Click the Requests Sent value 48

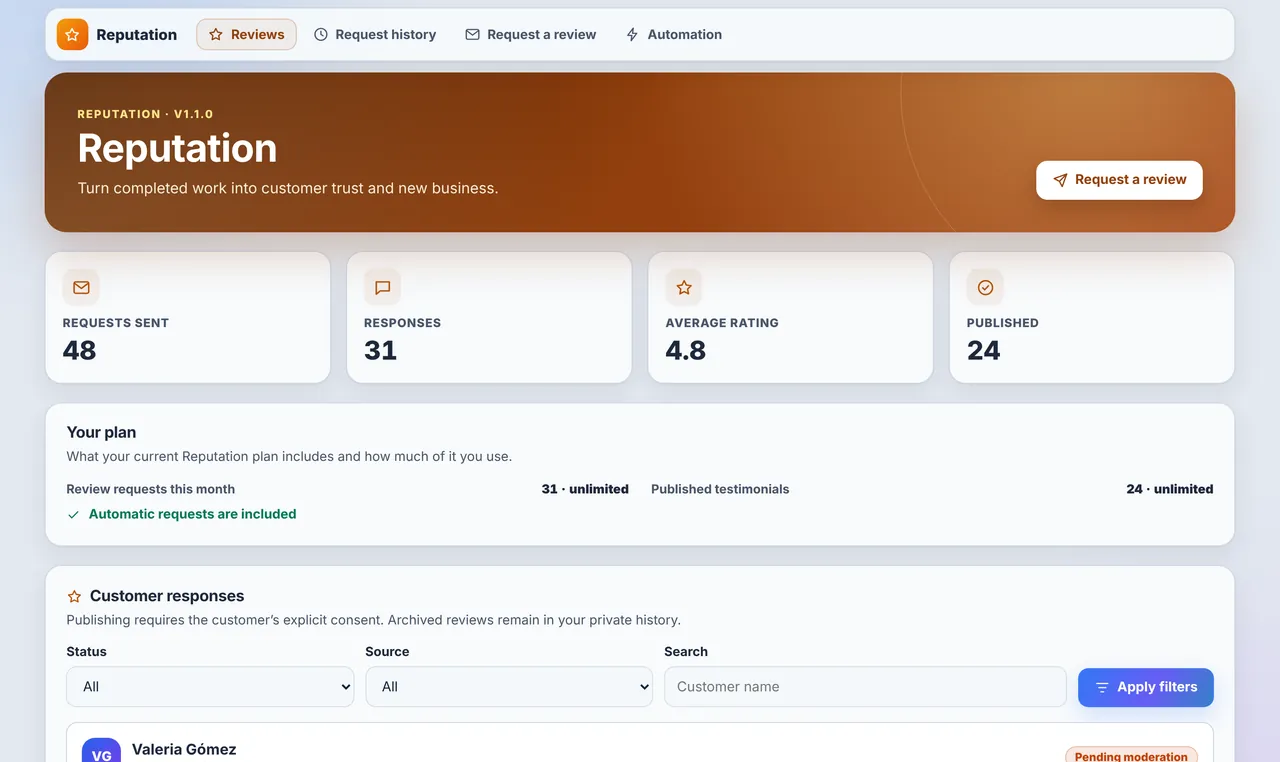click(80, 350)
